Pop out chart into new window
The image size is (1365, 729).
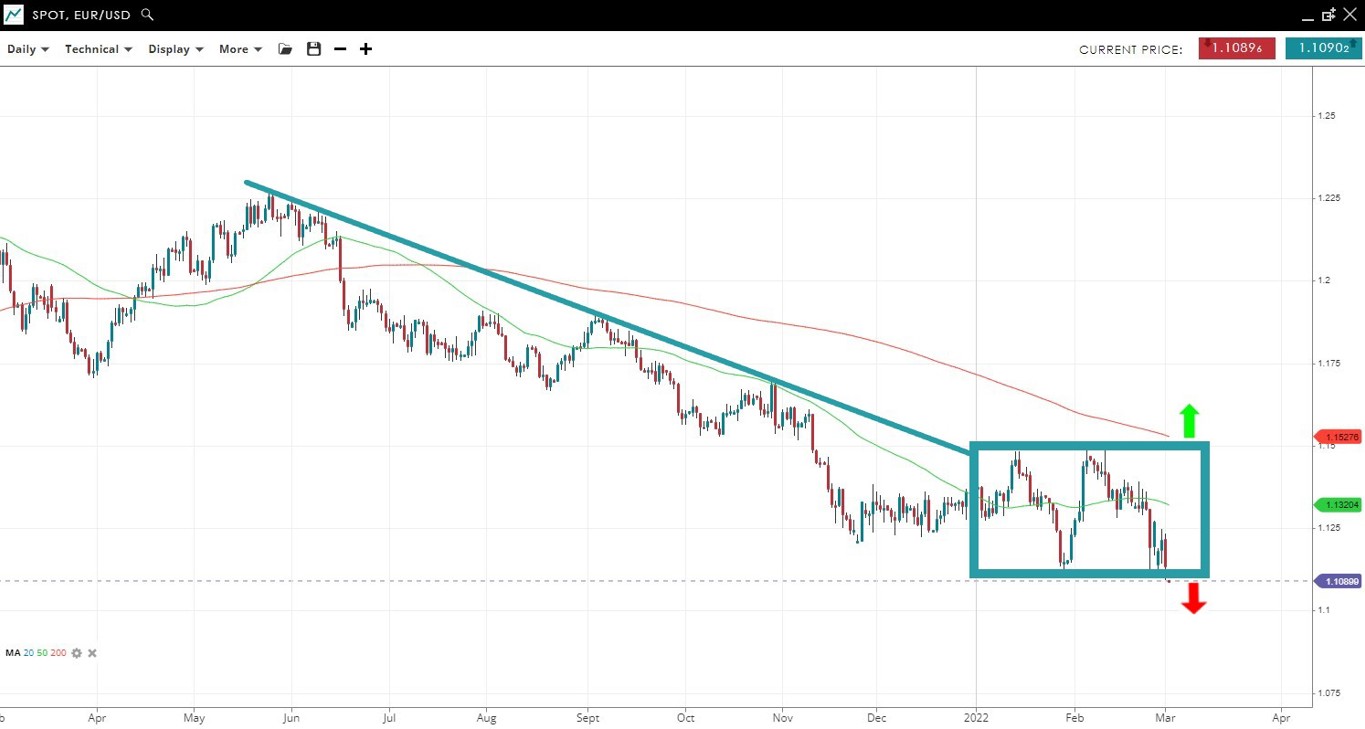point(1328,15)
